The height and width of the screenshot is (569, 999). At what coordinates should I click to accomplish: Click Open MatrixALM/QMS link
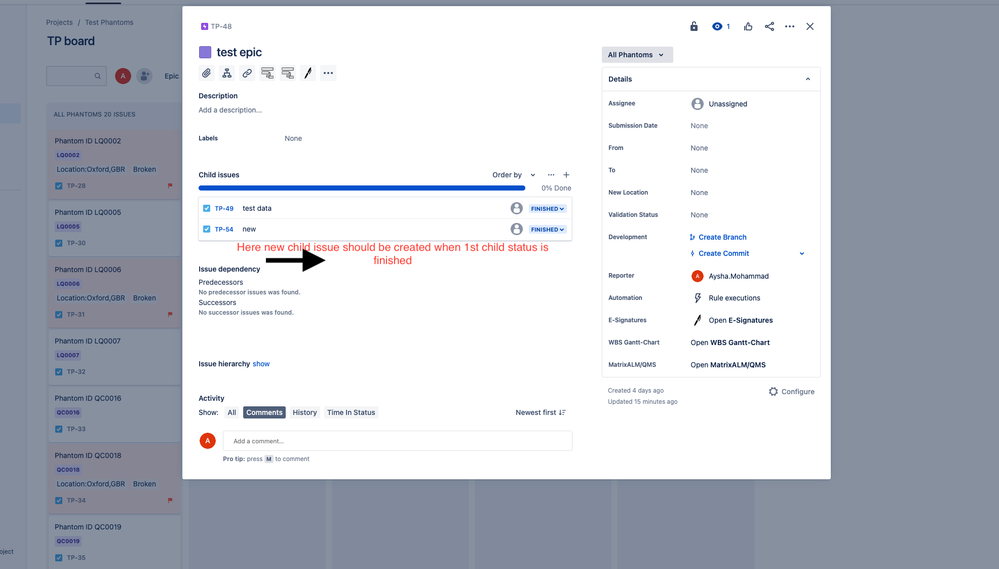[728, 365]
